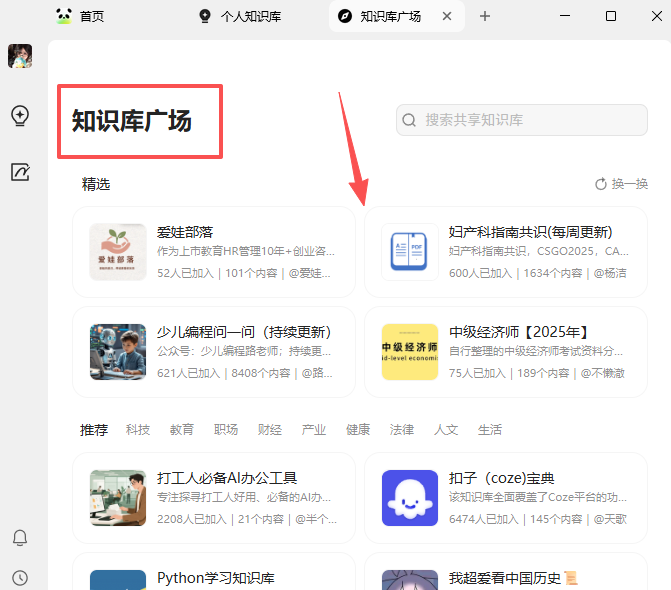Close the 知识库广场 tab
The height and width of the screenshot is (590, 671).
(x=447, y=16)
